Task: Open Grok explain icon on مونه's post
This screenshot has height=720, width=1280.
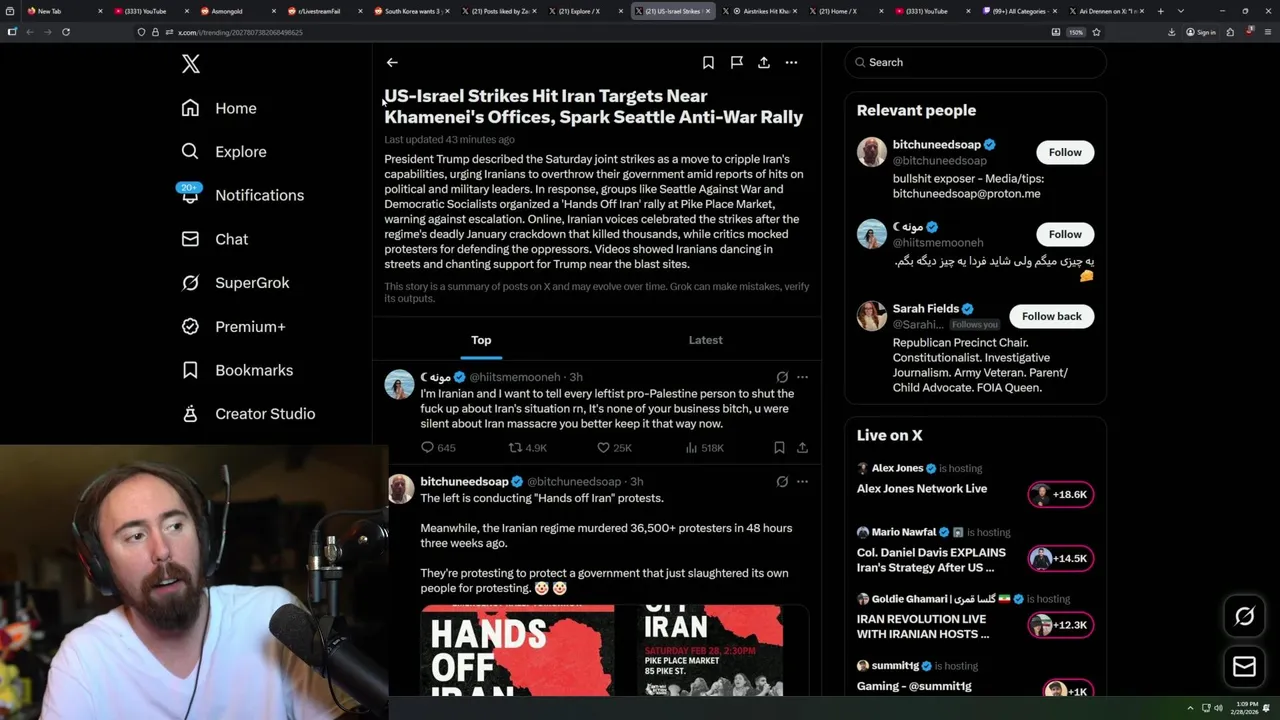Action: pyautogui.click(x=782, y=377)
